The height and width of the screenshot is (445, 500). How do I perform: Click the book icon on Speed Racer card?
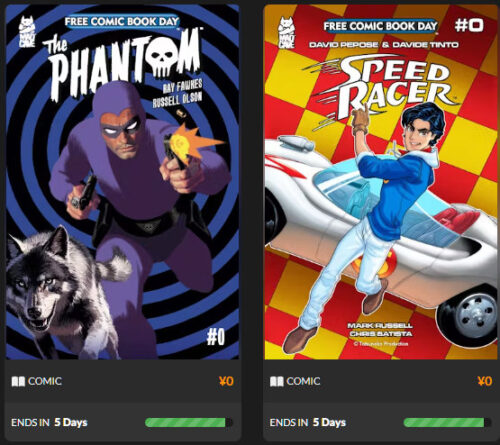[277, 381]
